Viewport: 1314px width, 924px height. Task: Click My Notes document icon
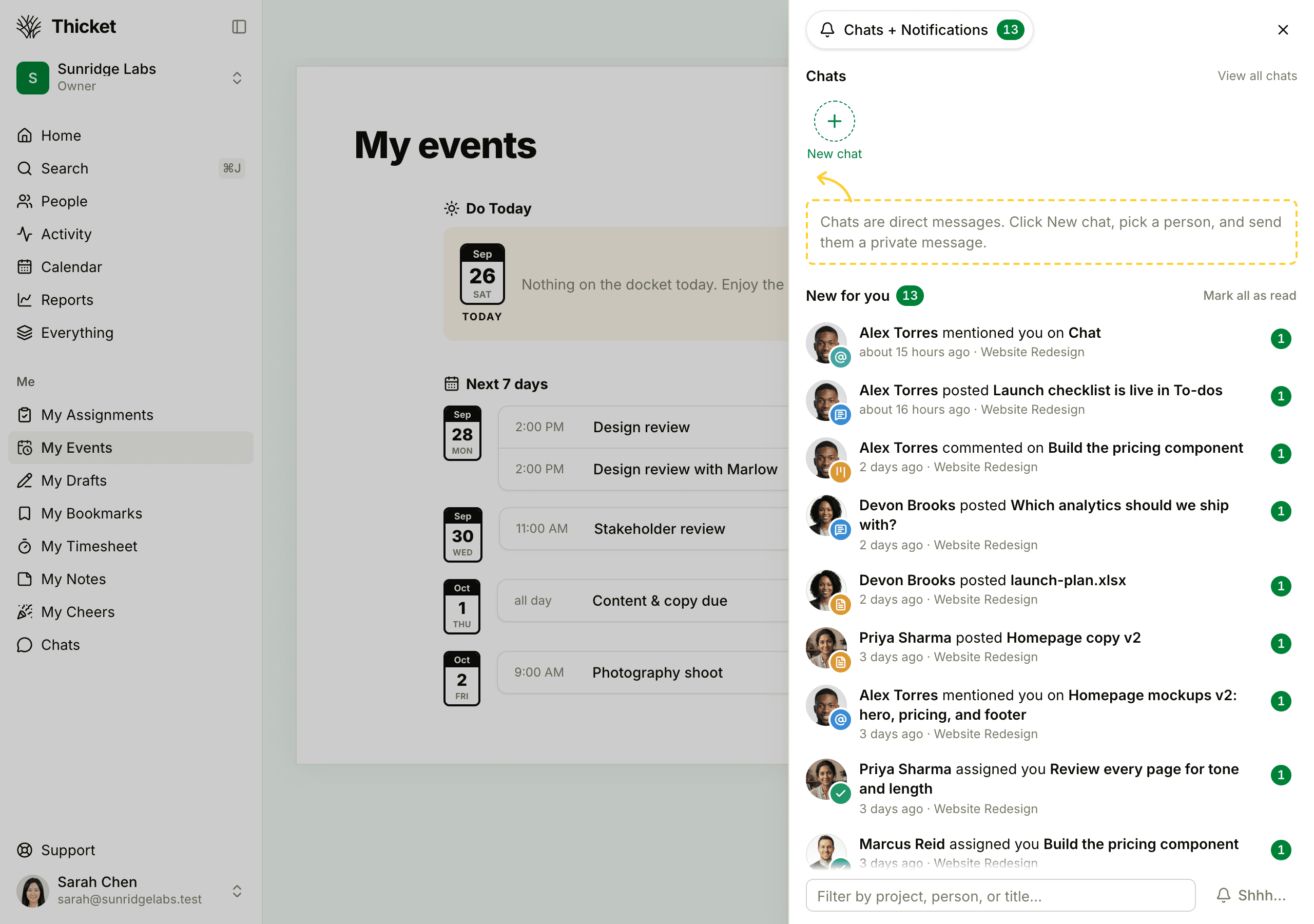point(24,579)
